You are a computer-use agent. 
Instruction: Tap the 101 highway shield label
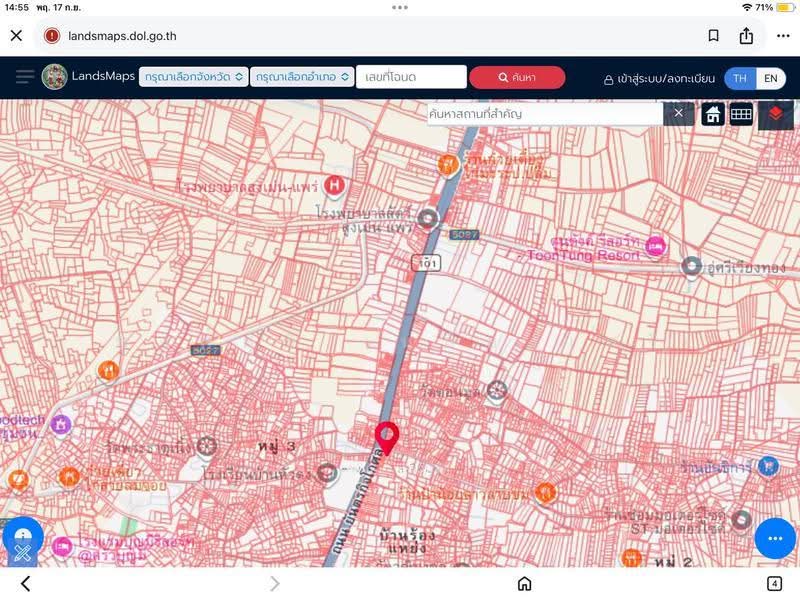(426, 263)
